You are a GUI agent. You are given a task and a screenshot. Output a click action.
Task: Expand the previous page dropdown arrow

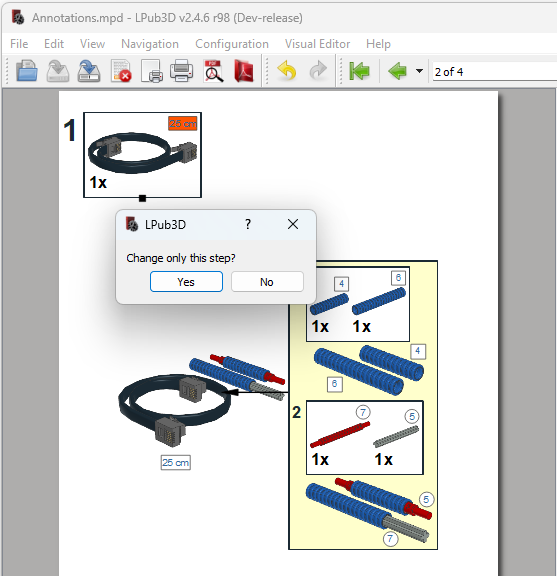419,71
